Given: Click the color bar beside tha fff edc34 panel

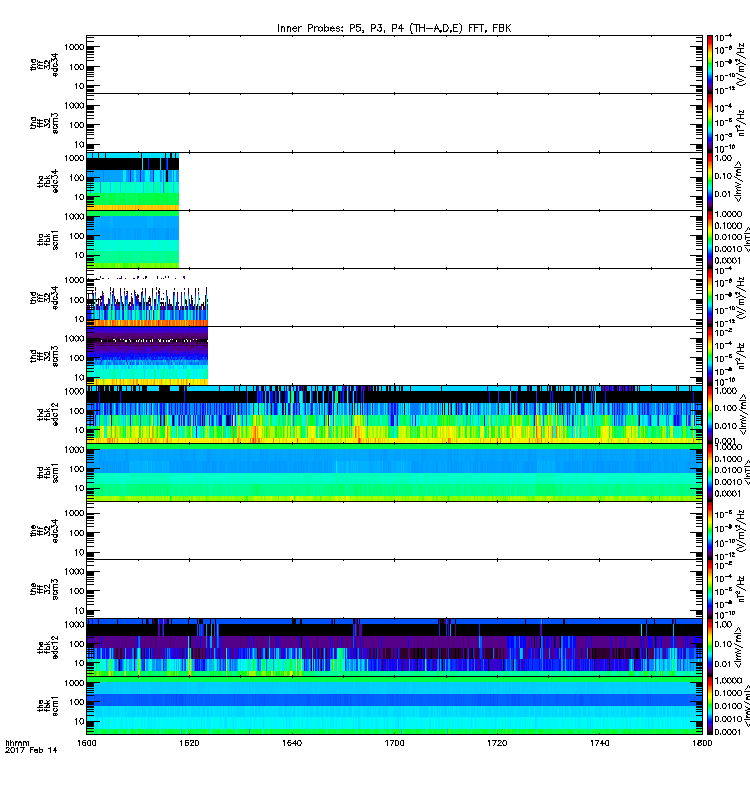Looking at the screenshot, I should point(710,64).
